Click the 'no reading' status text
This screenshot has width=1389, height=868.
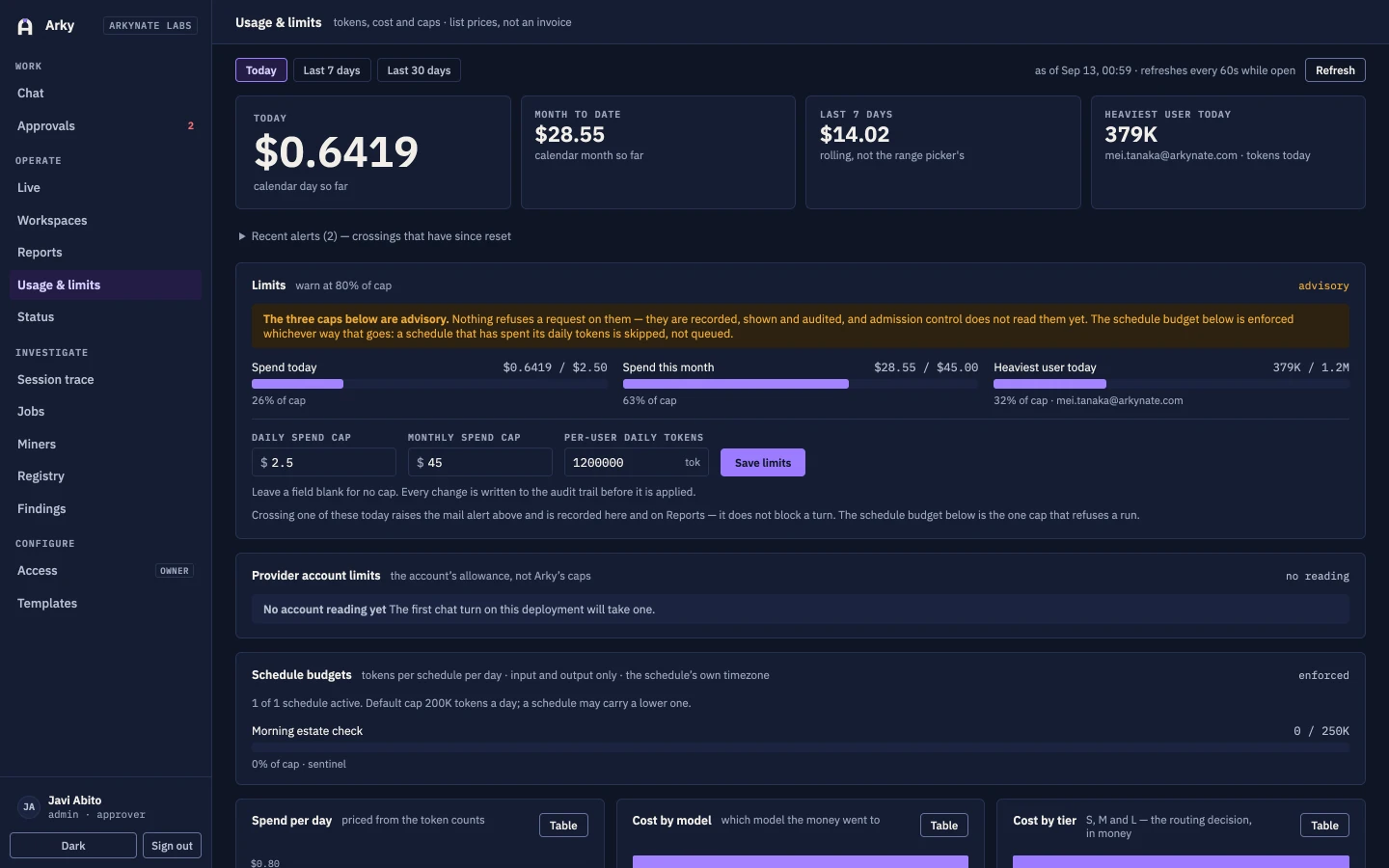1318,577
